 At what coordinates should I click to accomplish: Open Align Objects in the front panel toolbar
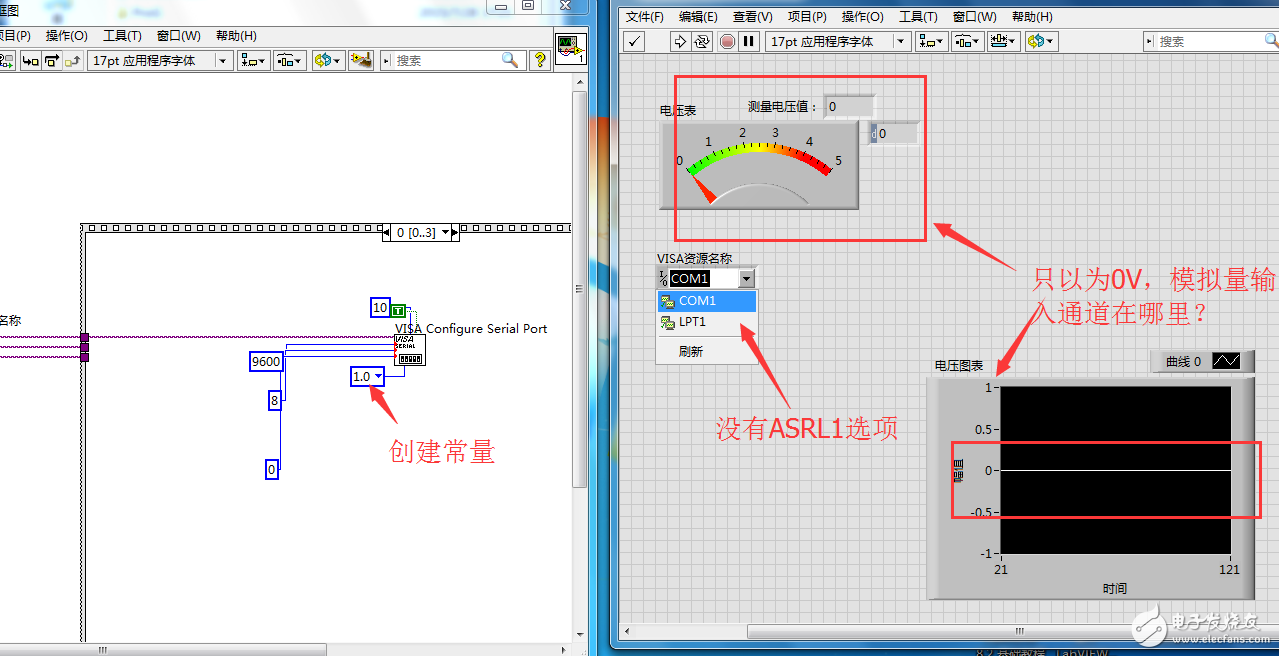932,41
